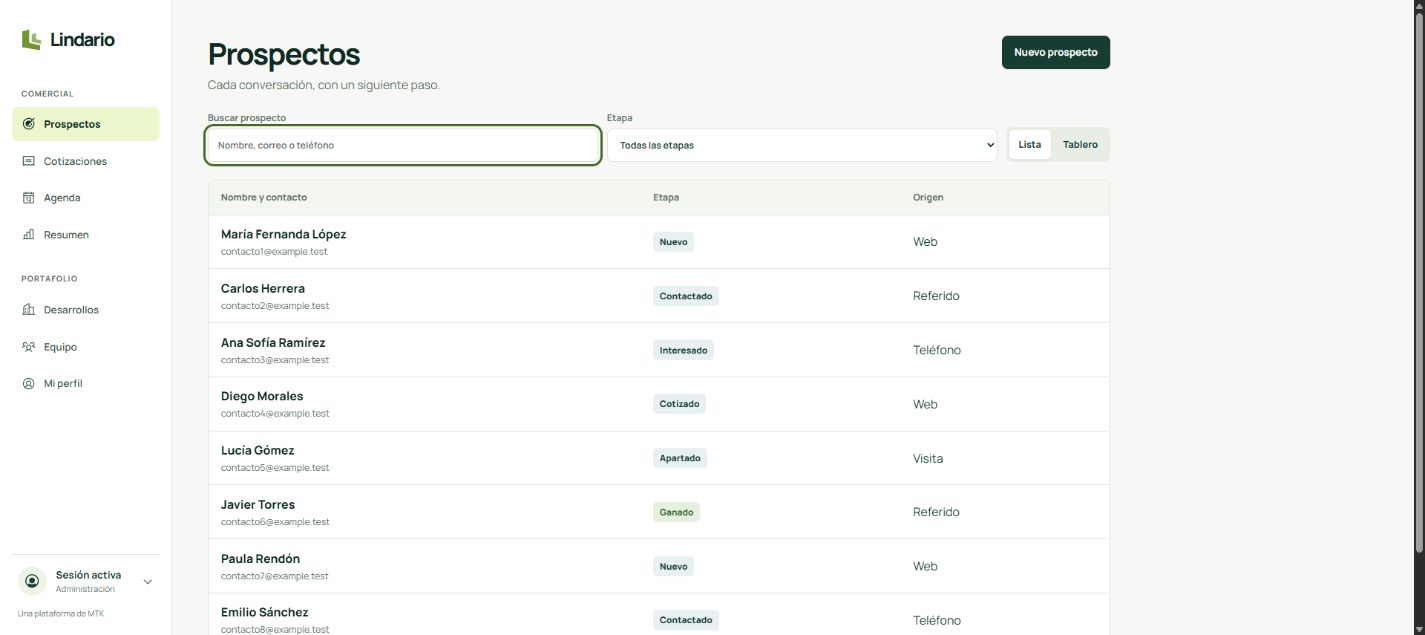The image size is (1425, 635).
Task: Expand the Sesión activa account menu chevron
Action: pyautogui.click(x=148, y=581)
